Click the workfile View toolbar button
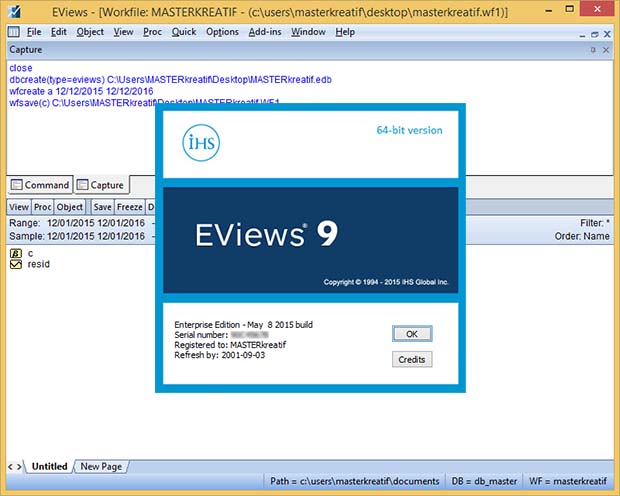620x496 pixels. coord(19,207)
